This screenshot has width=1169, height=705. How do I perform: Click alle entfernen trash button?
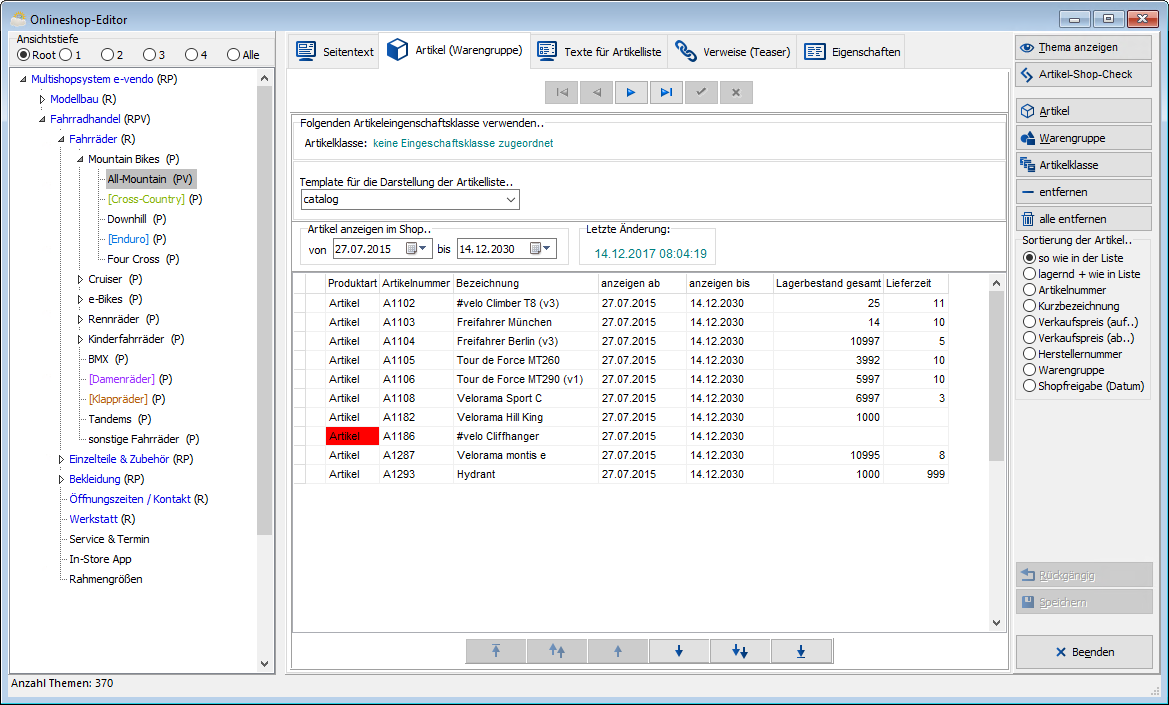pos(1083,219)
